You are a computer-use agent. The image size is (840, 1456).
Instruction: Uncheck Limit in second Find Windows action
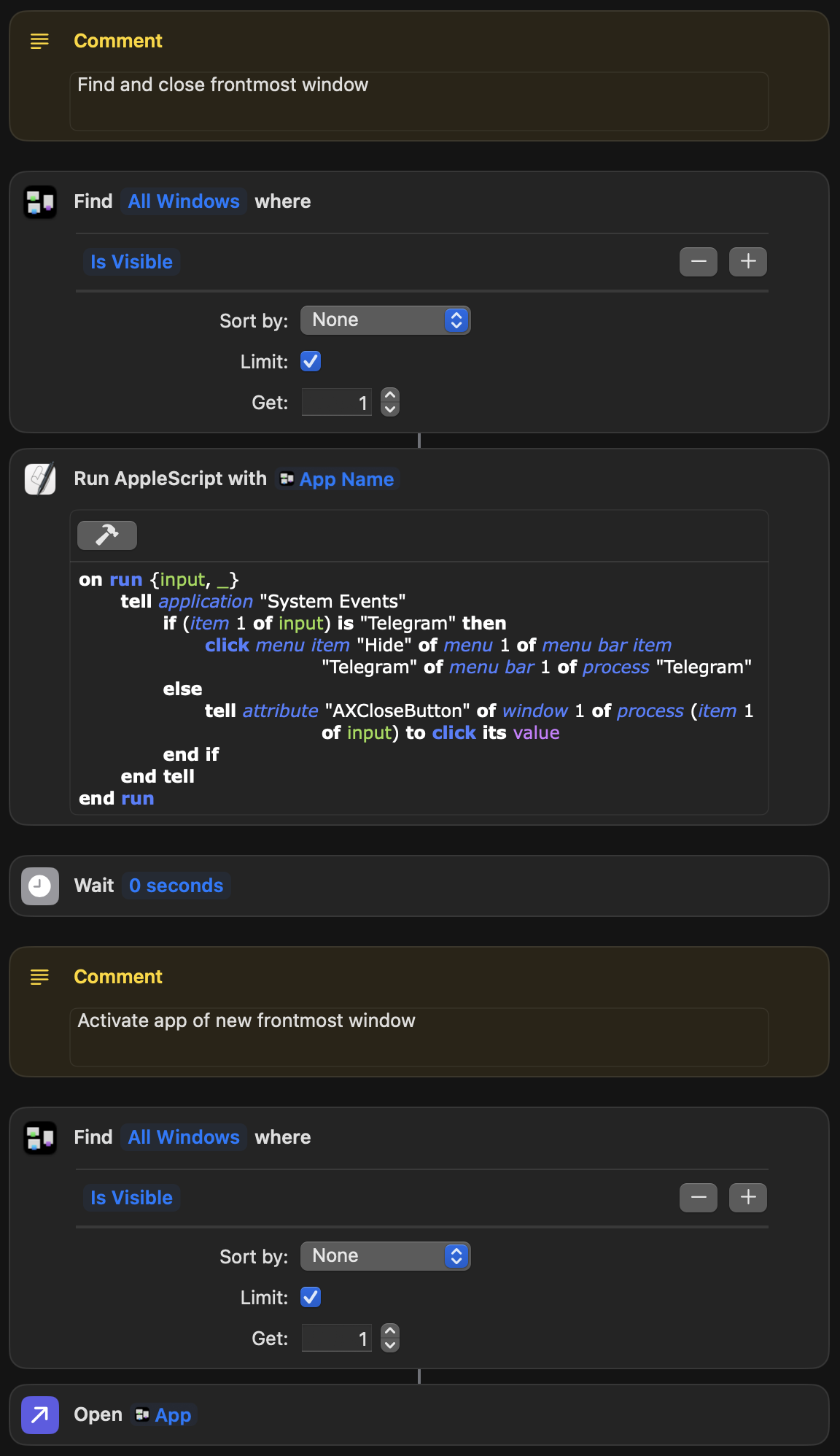click(x=311, y=1297)
